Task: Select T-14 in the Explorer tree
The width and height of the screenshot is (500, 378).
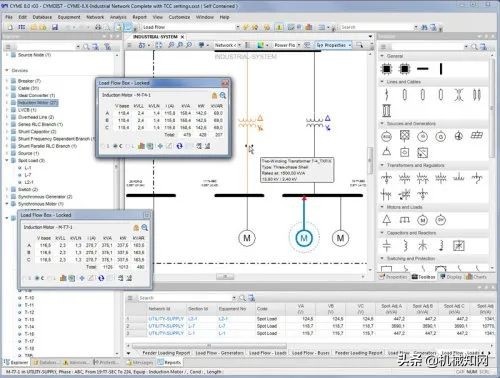Action: pos(30,327)
